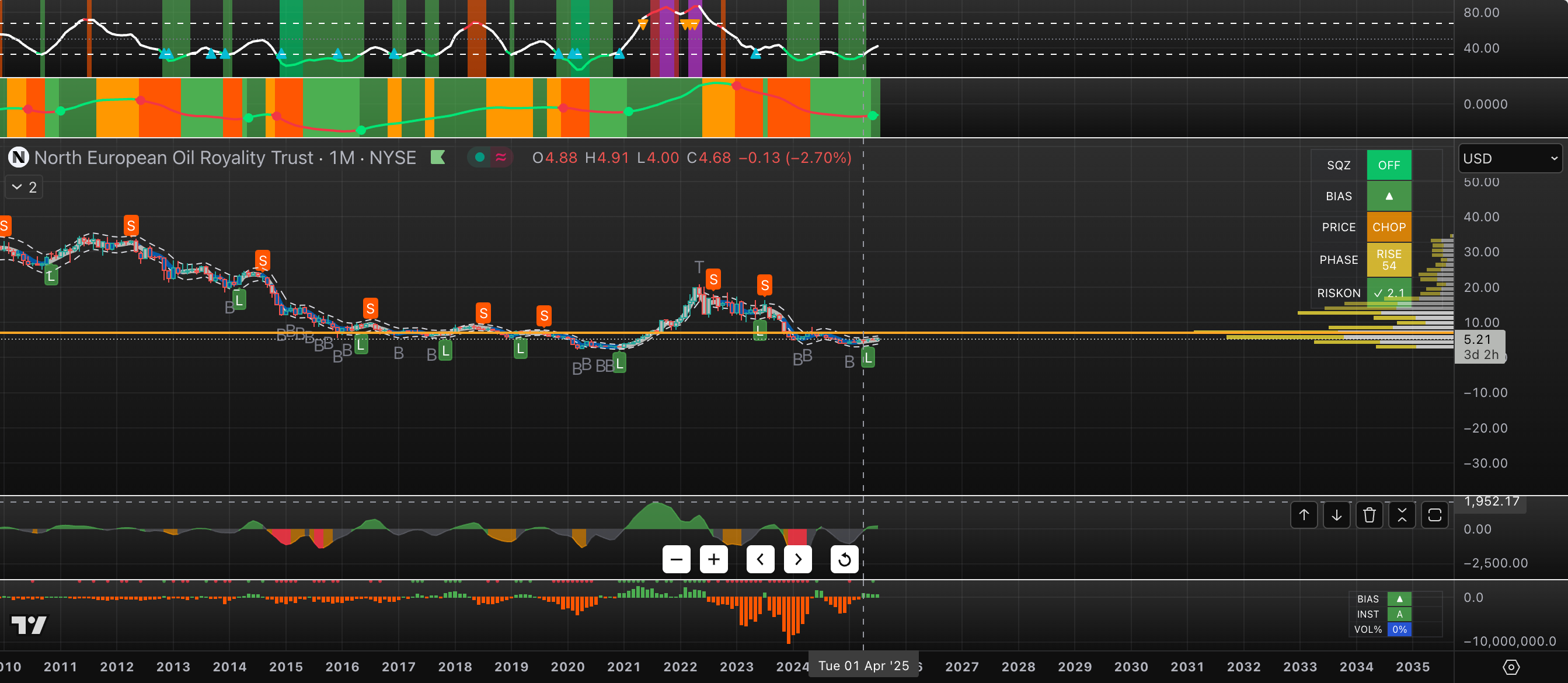The height and width of the screenshot is (683, 1568).
Task: Delete the pane using the trash icon
Action: coord(1370,515)
